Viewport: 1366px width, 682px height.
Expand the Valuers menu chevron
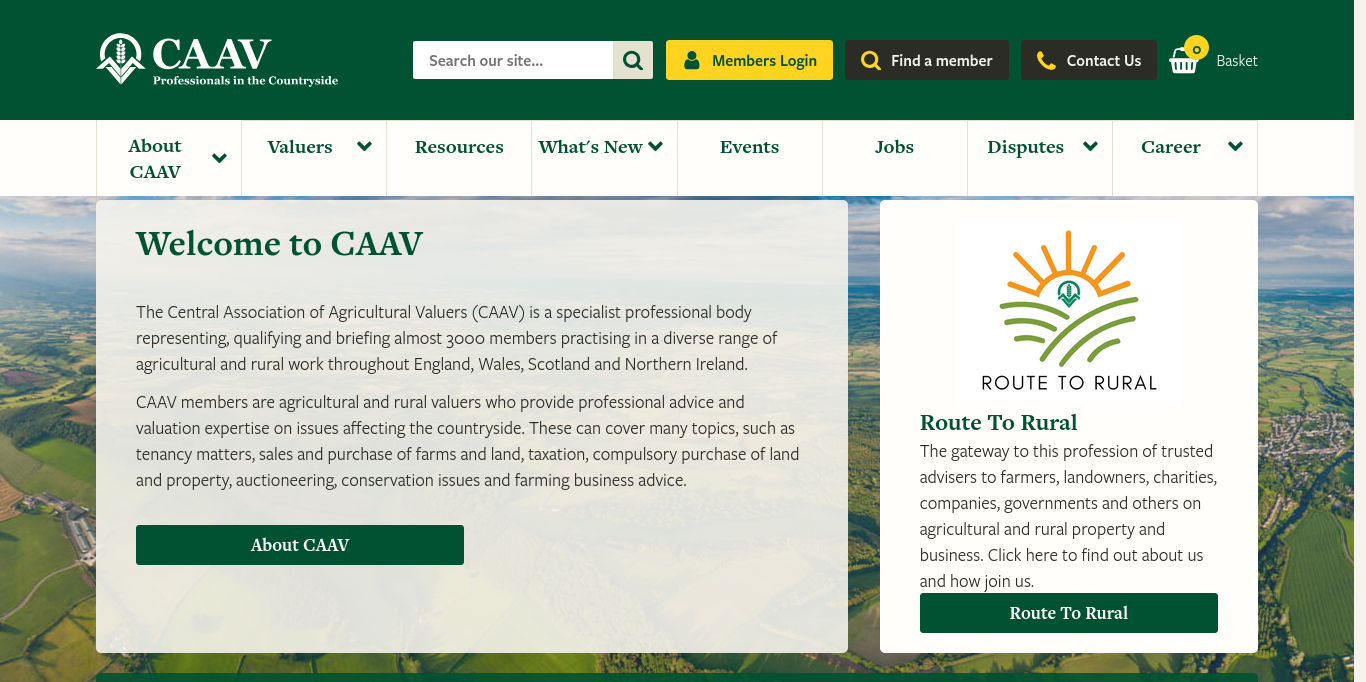pyautogui.click(x=364, y=147)
